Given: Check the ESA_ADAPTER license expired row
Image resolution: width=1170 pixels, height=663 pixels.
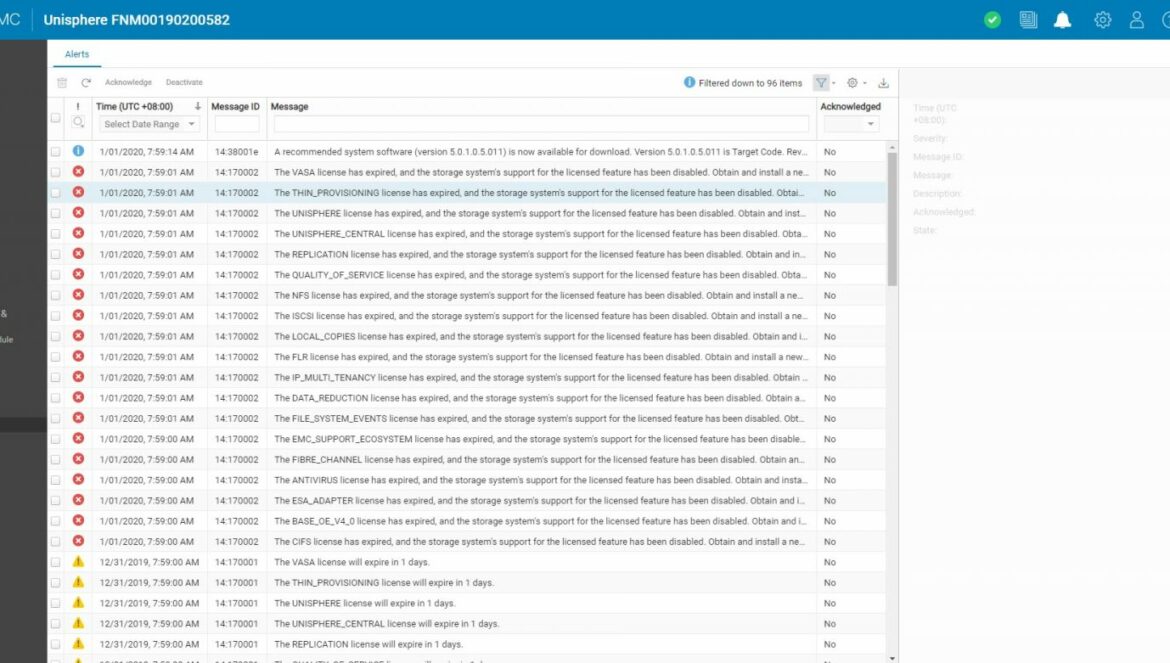Looking at the screenshot, I should [x=55, y=500].
